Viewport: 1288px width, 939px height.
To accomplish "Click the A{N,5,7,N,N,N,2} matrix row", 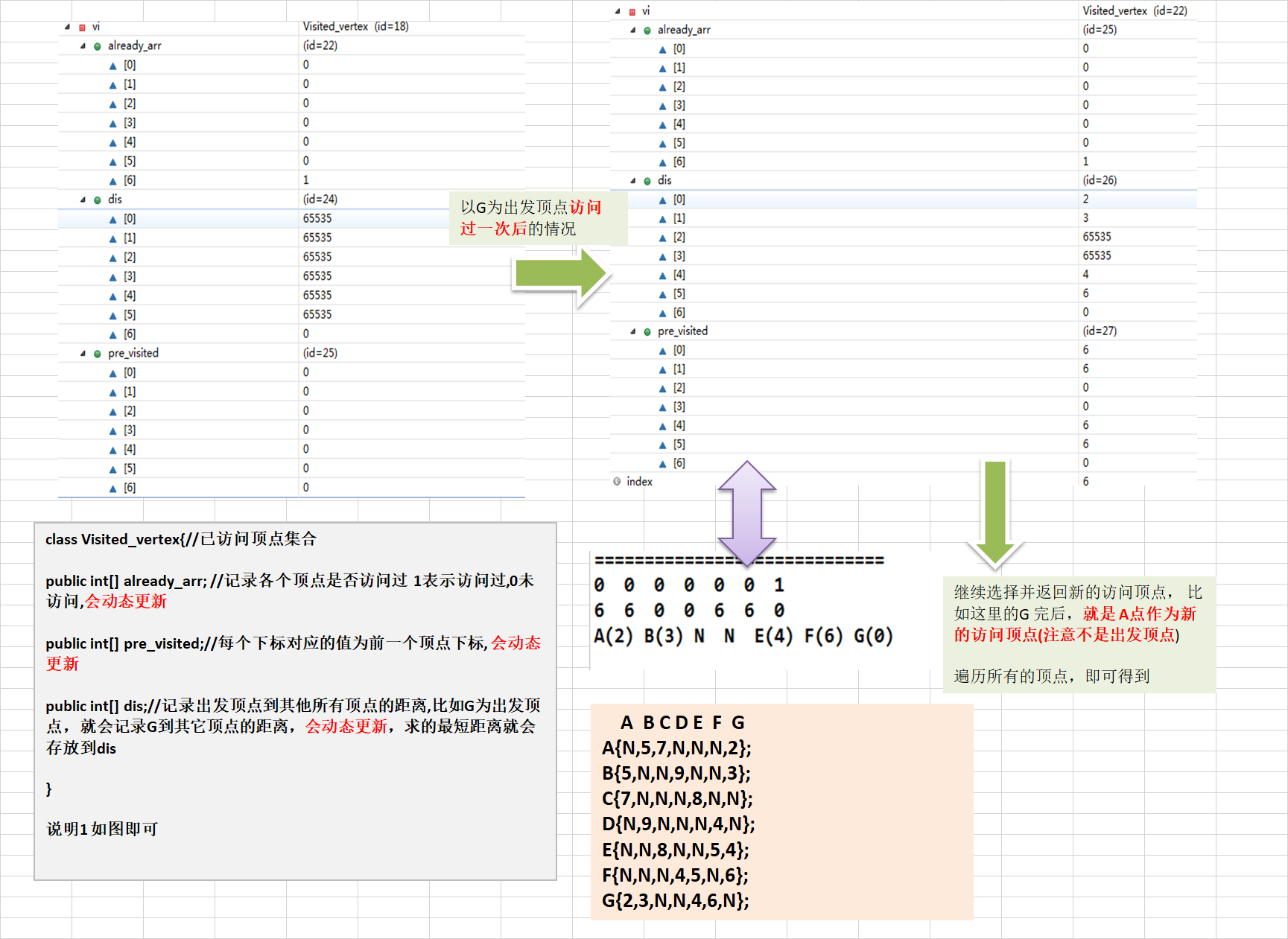I will tap(676, 748).
